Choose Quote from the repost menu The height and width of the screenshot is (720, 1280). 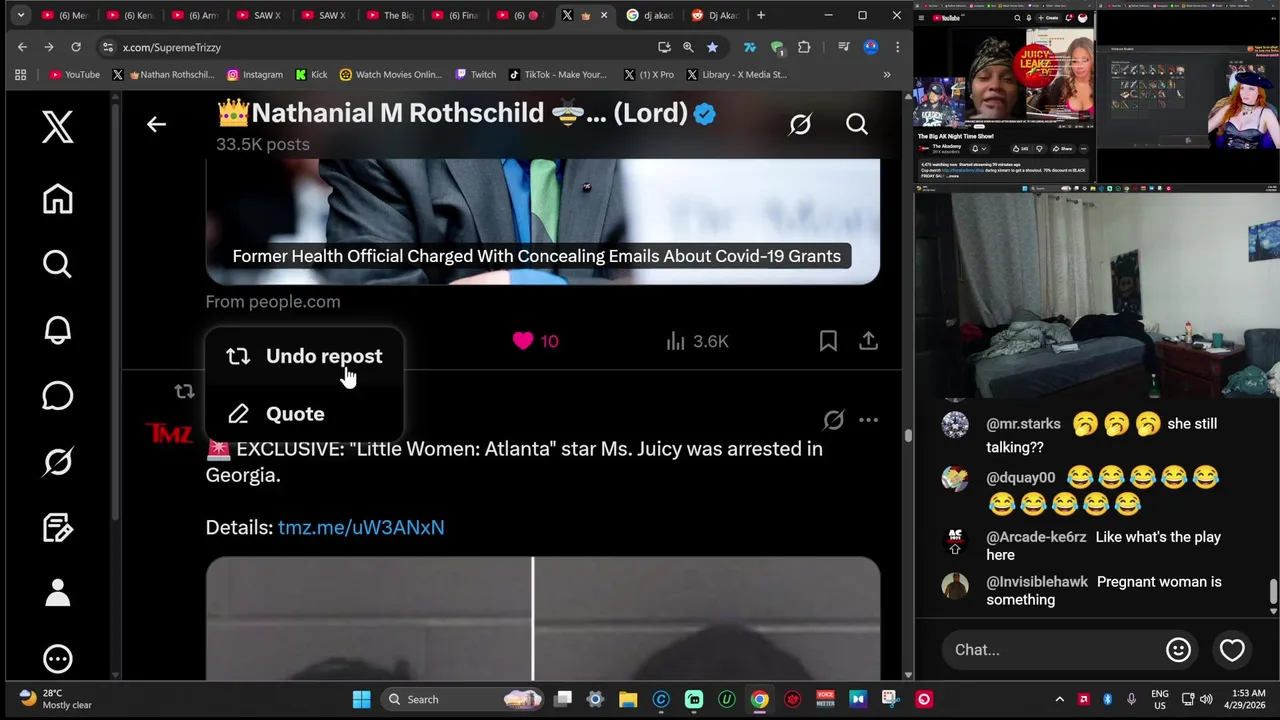[304, 413]
